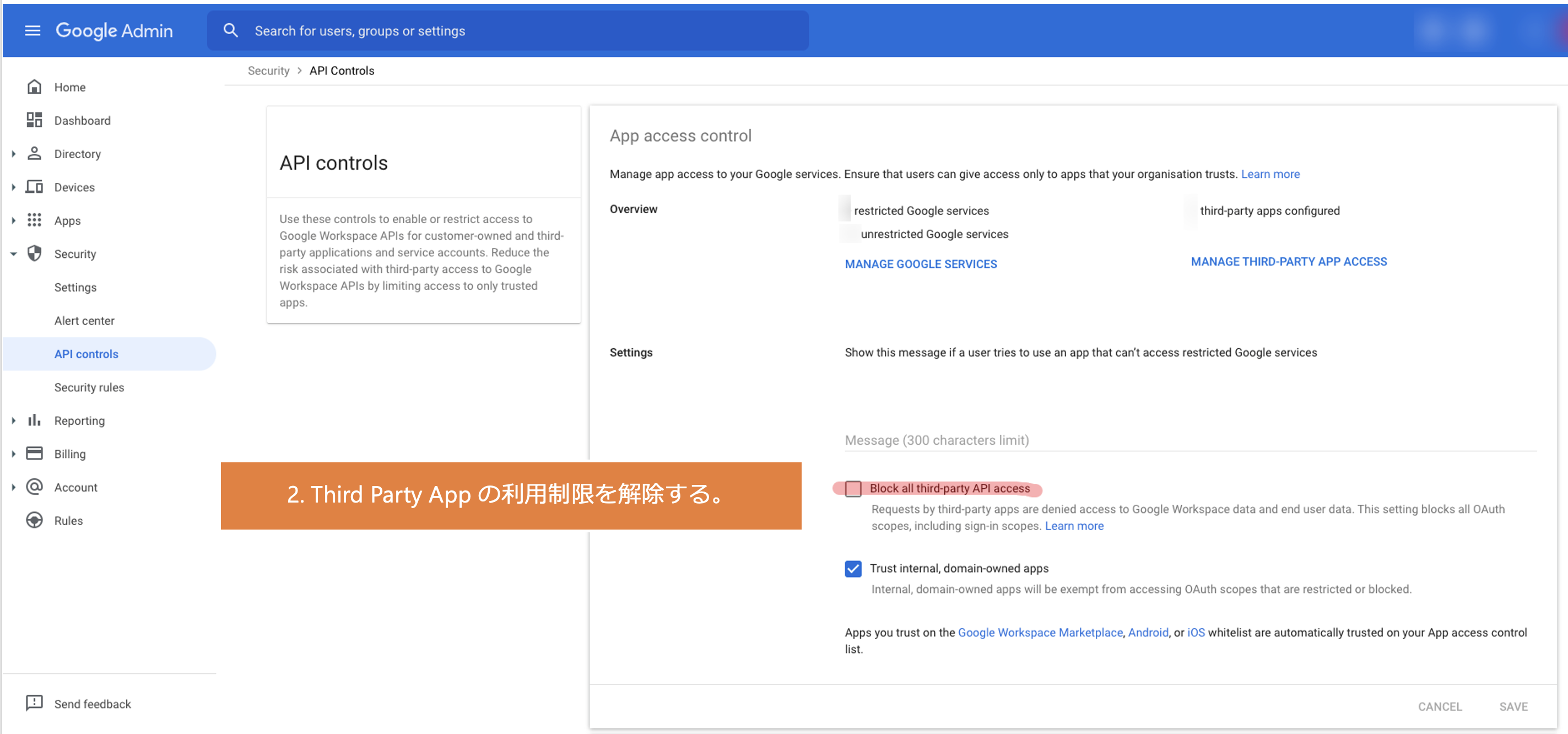Screen dimensions: 1568x734
Task: Click the search magnifier icon
Action: [x=230, y=30]
